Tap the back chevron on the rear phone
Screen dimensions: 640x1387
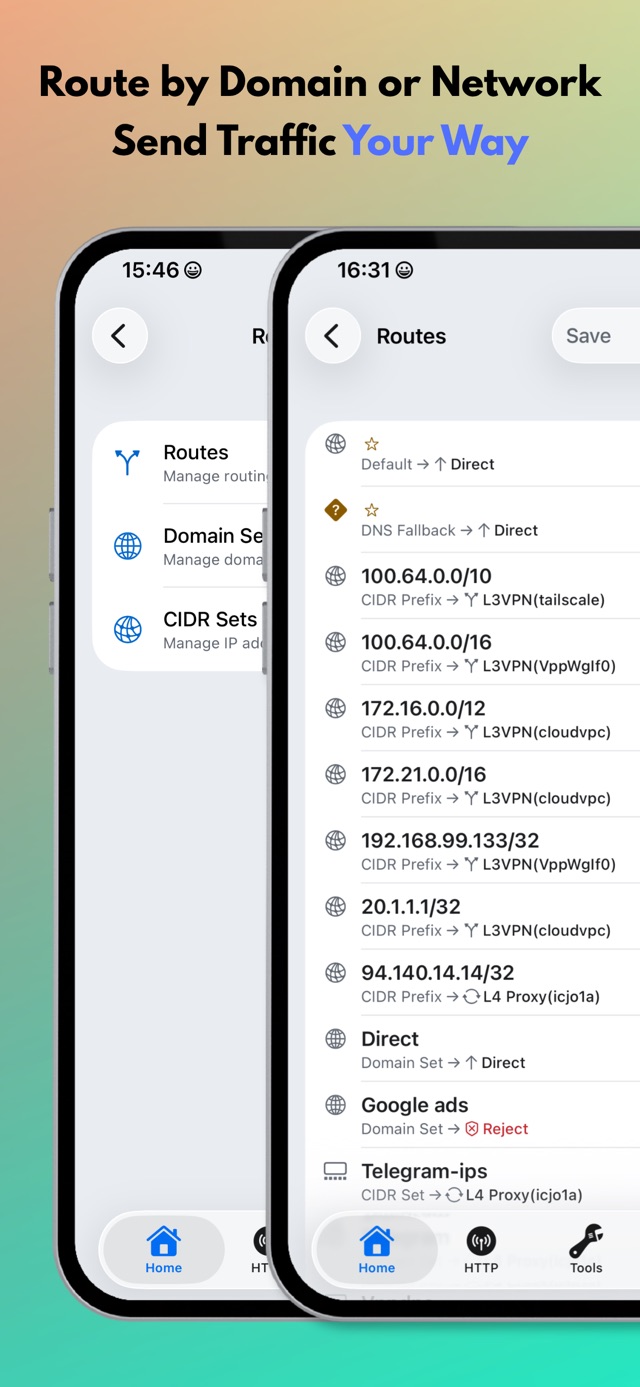pyautogui.click(x=119, y=336)
